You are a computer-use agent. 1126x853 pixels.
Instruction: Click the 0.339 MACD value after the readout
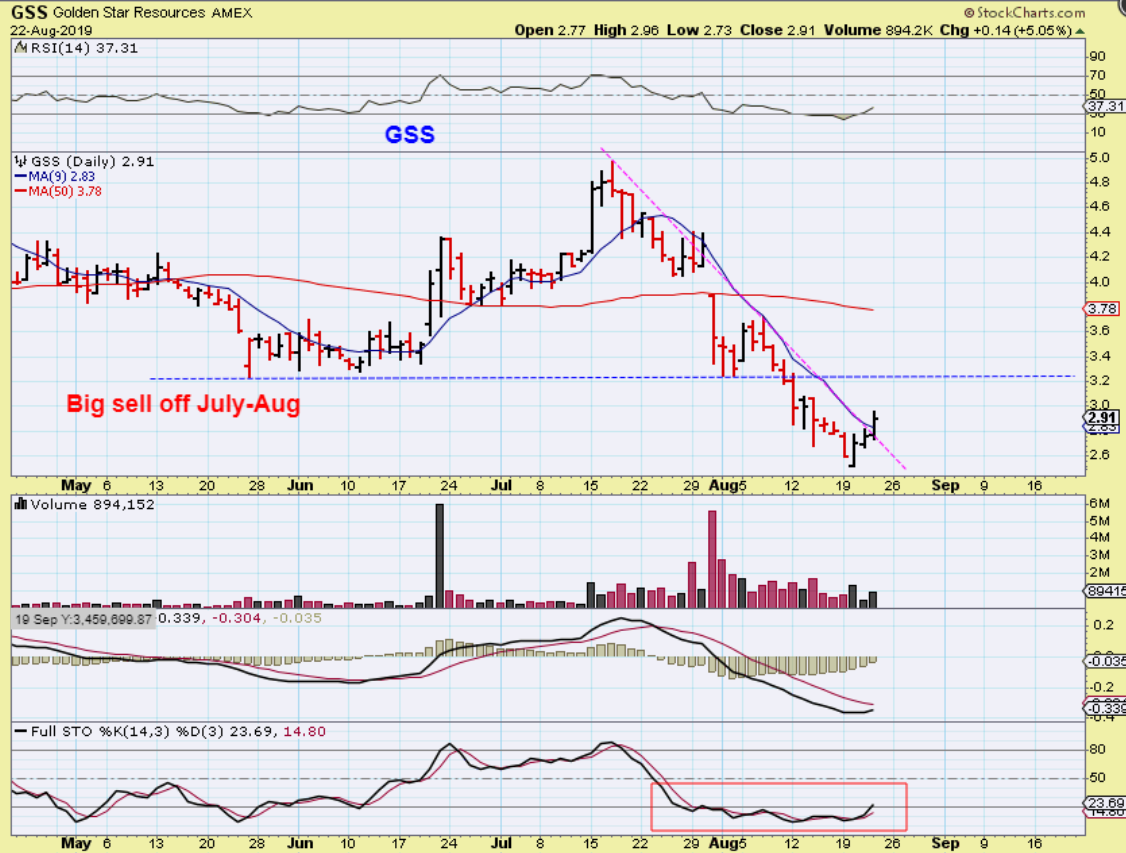tap(180, 618)
